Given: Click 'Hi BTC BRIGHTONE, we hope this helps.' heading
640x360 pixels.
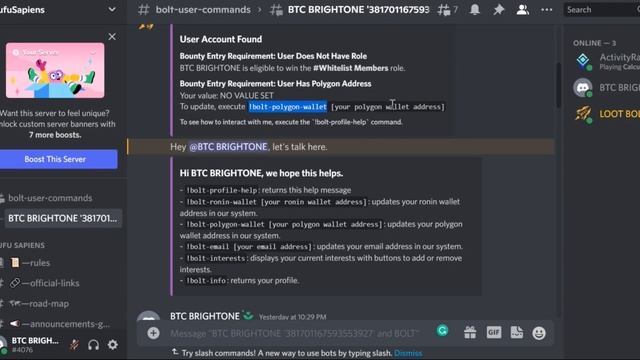Looking at the screenshot, I should tap(261, 173).
